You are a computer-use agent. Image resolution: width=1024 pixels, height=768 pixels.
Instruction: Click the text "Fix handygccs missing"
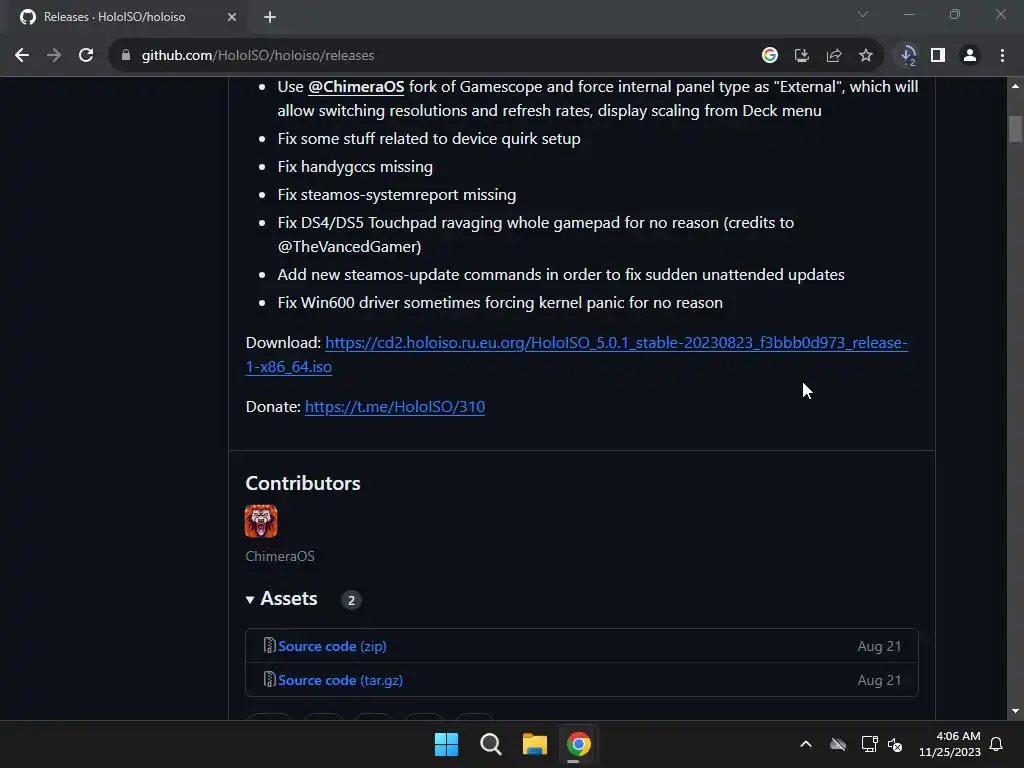355,167
